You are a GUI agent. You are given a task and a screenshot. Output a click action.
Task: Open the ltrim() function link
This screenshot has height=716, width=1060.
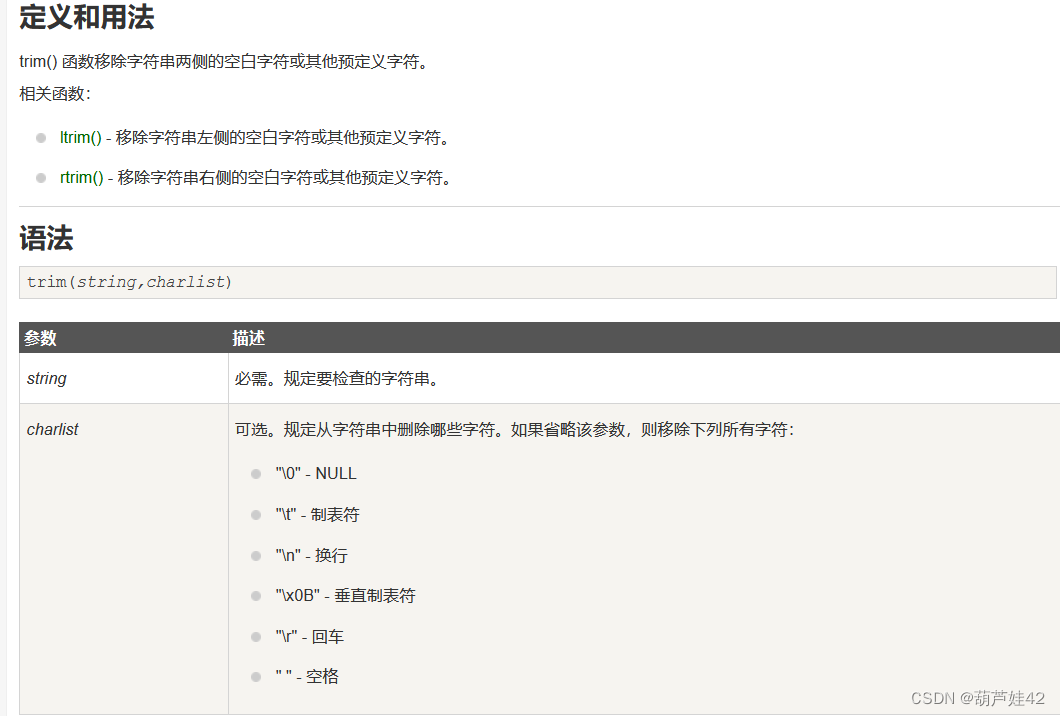(79, 137)
